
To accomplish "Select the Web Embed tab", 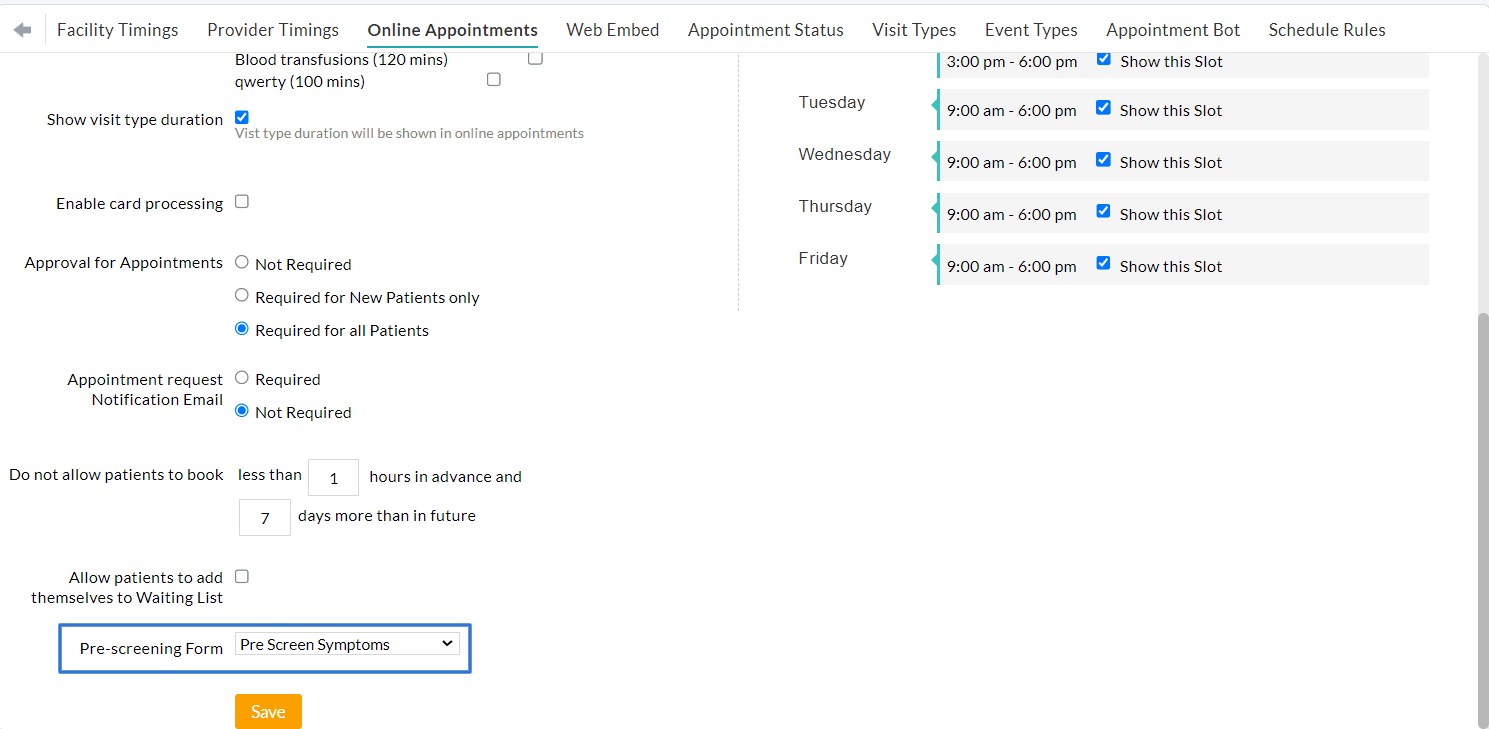I will 612,29.
